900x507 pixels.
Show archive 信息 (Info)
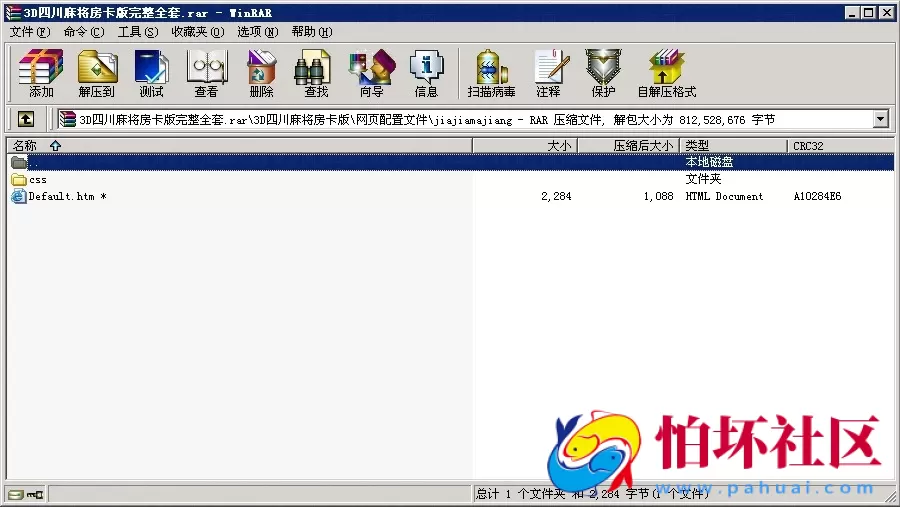point(426,73)
